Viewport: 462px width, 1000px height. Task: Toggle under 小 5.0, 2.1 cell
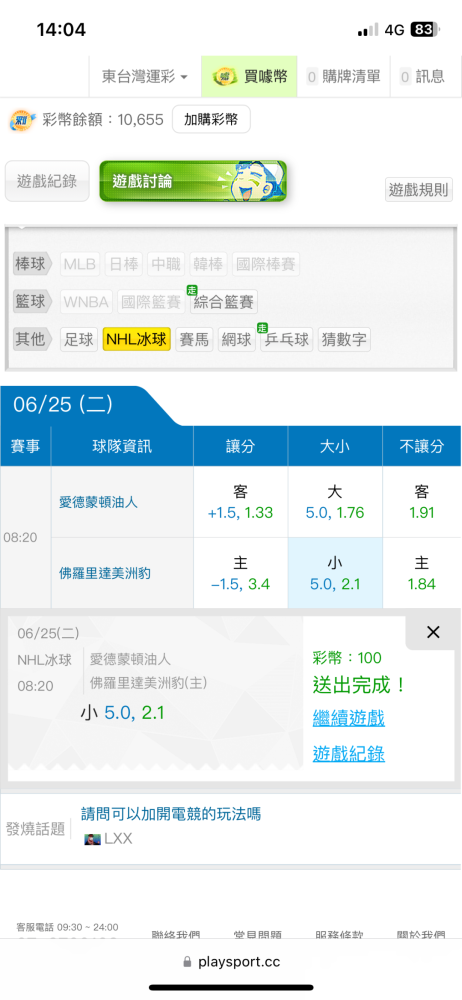(335, 573)
